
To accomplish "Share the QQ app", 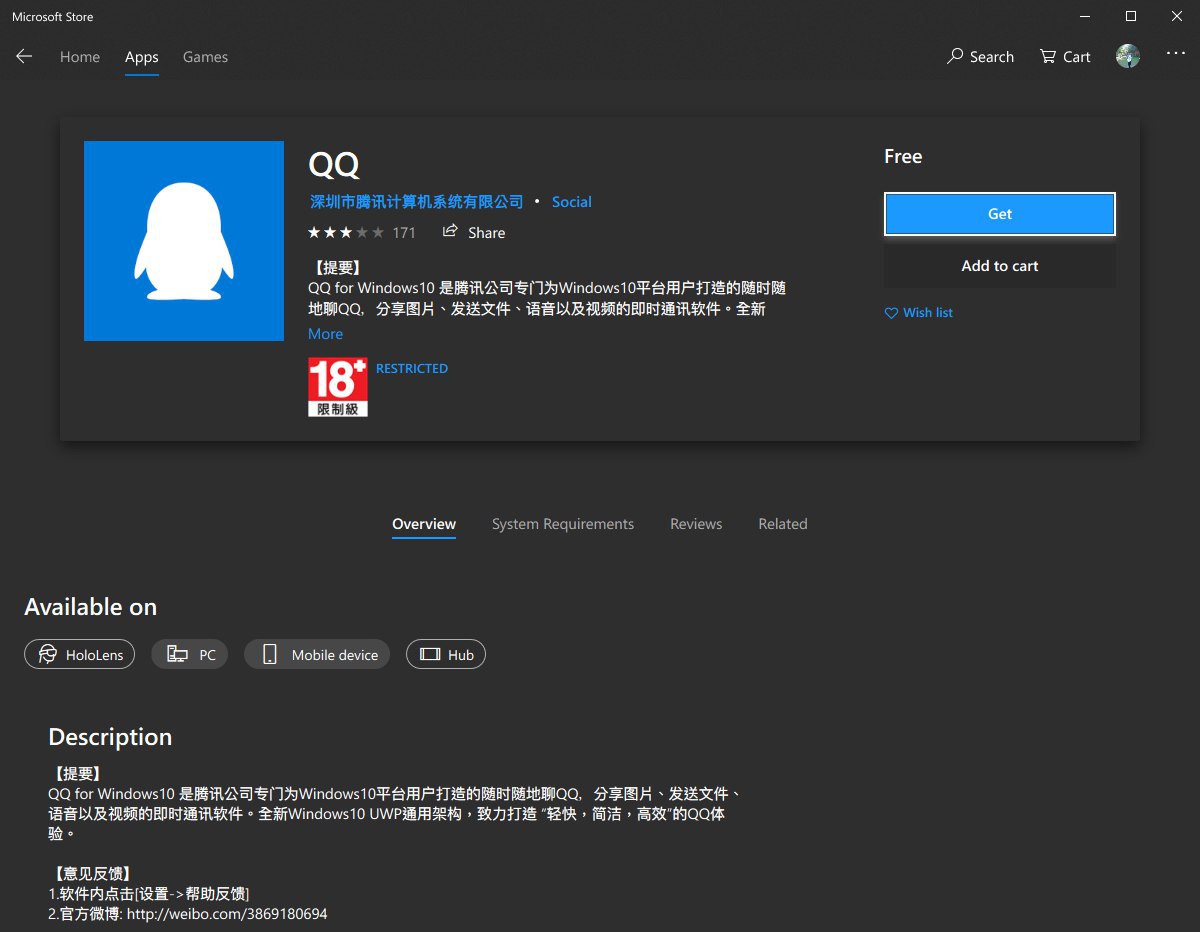I will coord(474,232).
